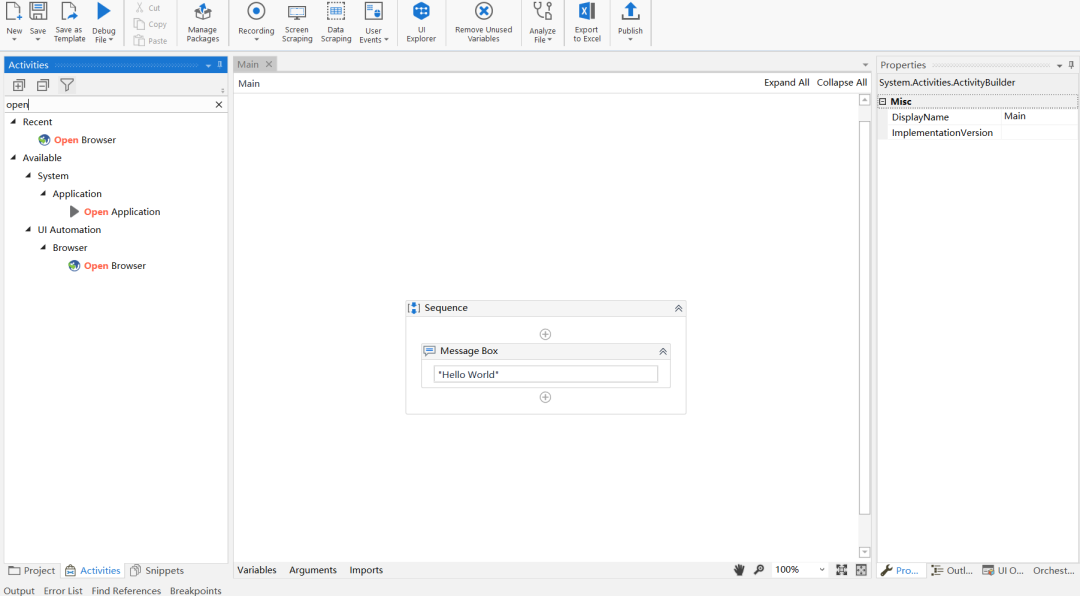Image resolution: width=1080 pixels, height=596 pixels.
Task: Click Remove Unused Variables
Action: [x=484, y=22]
